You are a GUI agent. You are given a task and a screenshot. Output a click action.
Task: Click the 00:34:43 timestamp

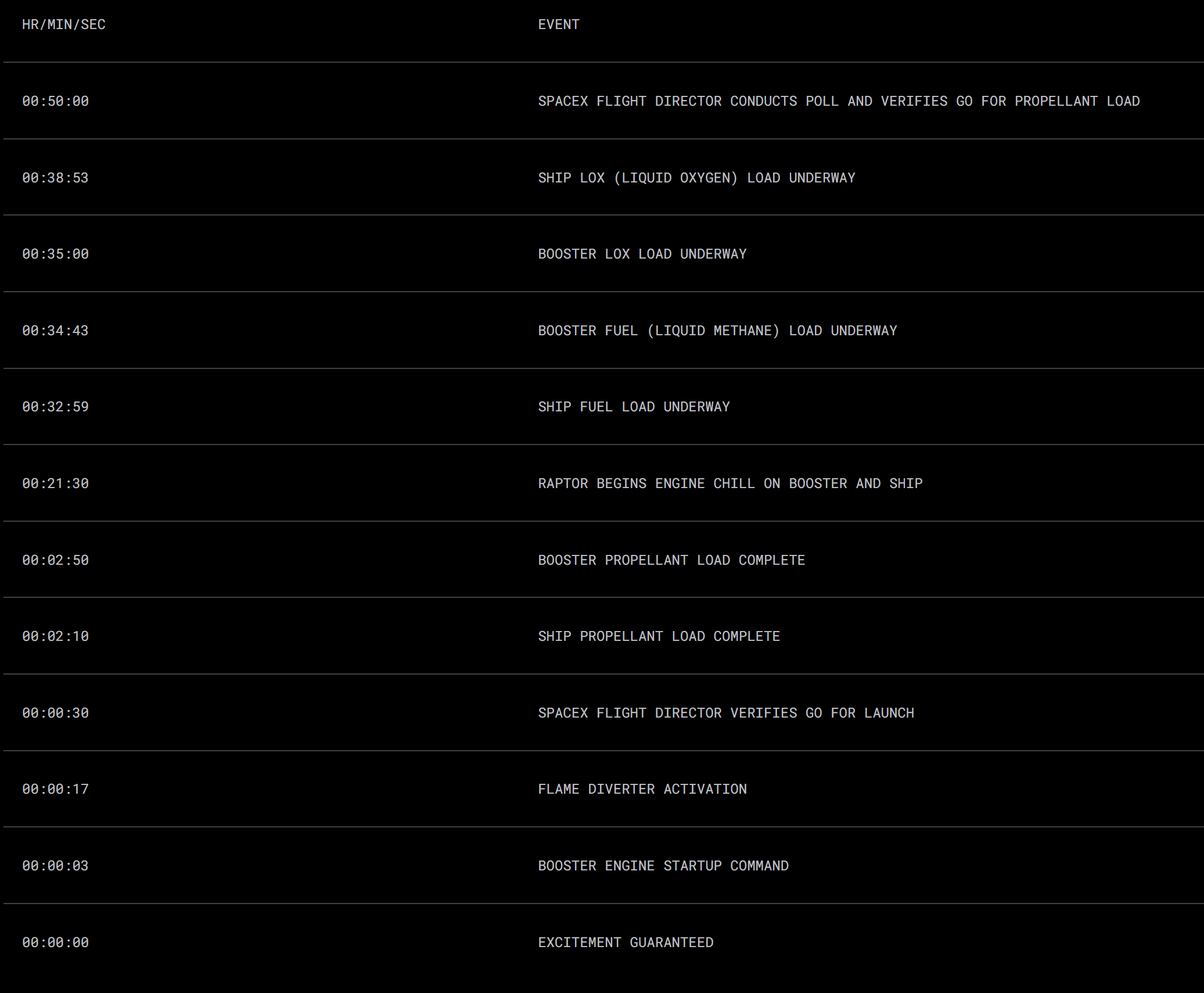pos(56,331)
